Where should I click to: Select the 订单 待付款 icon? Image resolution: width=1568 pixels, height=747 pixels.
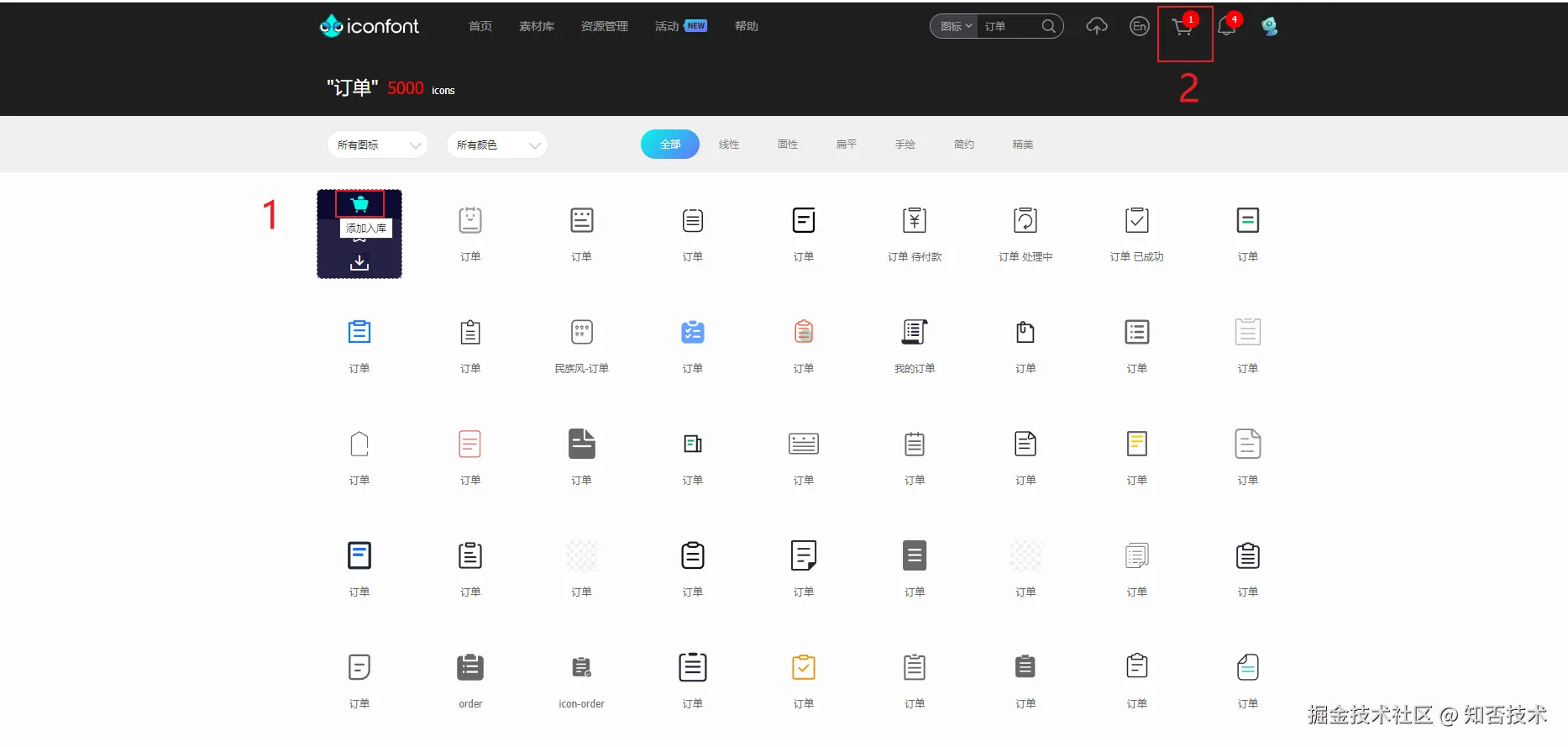[x=915, y=221]
